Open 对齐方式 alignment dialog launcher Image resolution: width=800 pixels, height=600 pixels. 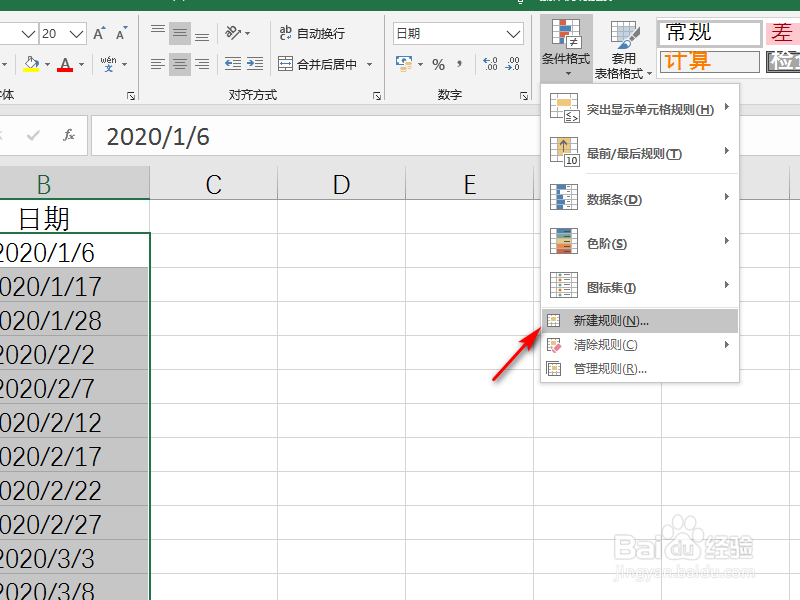click(x=377, y=96)
